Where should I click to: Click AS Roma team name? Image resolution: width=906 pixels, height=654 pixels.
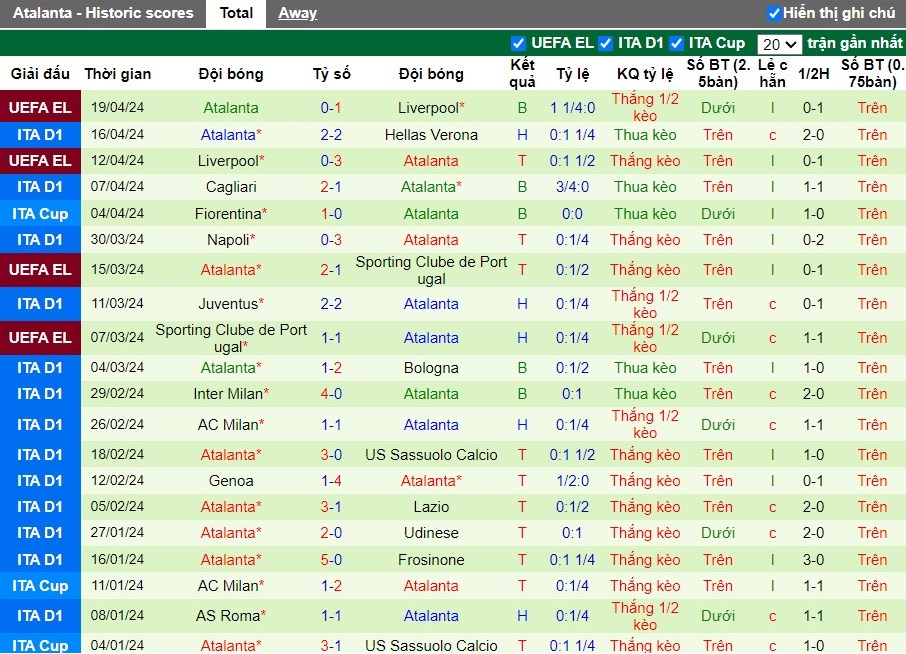(231, 616)
